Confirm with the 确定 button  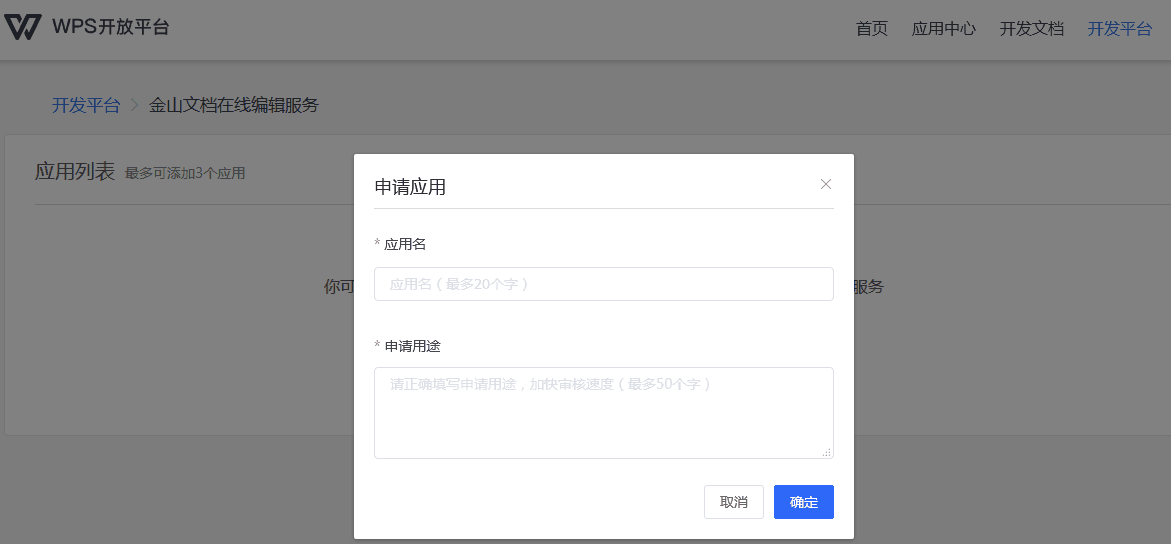pyautogui.click(x=803, y=502)
